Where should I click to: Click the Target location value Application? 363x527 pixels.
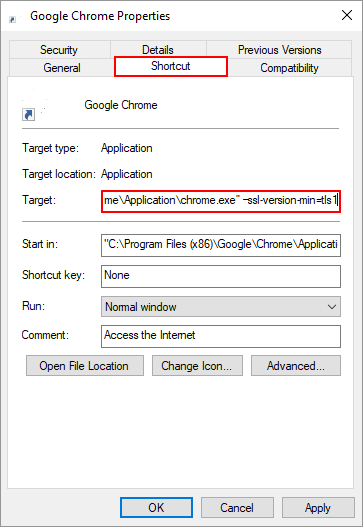pos(127,174)
